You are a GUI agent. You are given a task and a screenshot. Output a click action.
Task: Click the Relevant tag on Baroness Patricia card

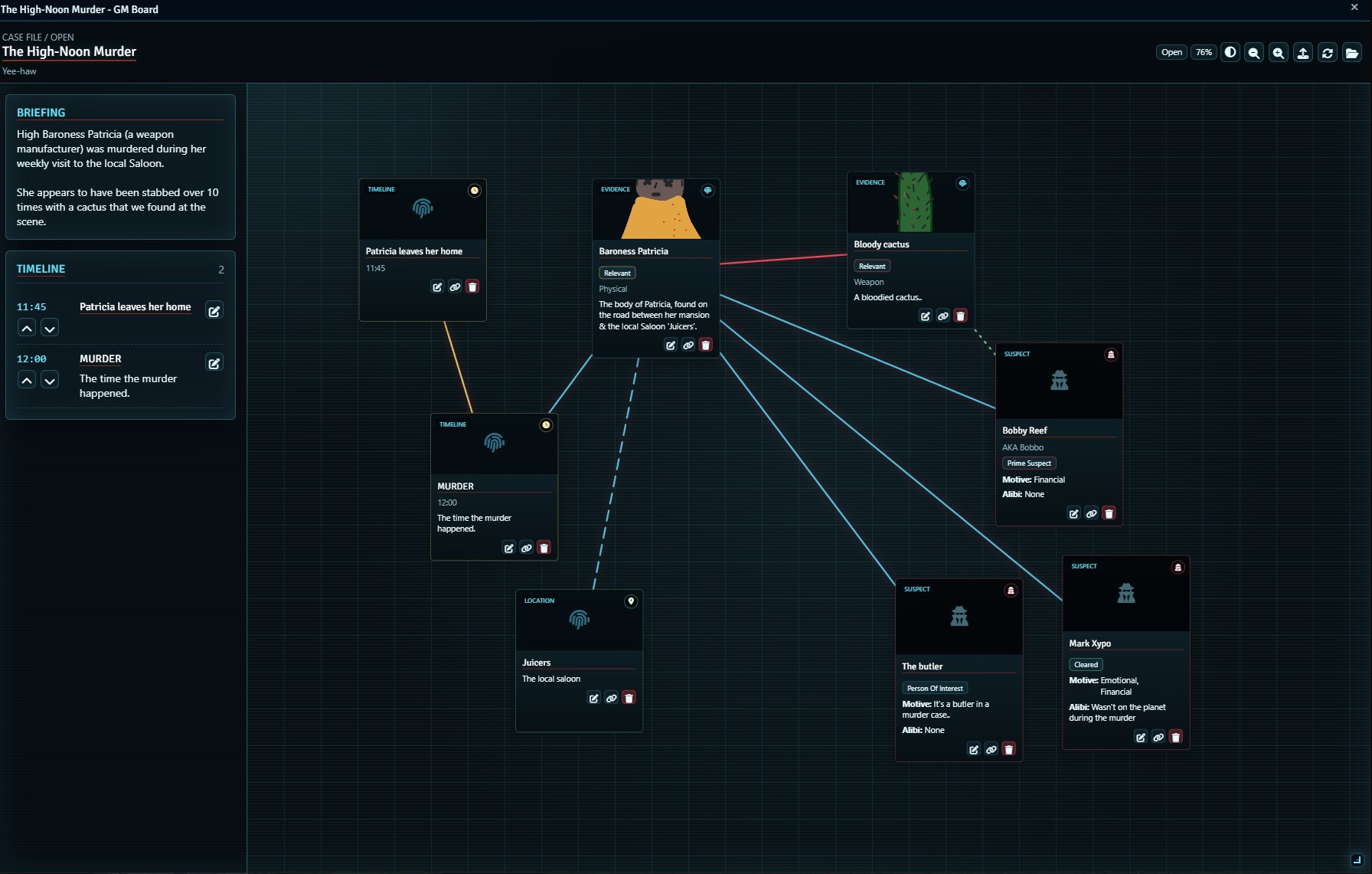617,273
